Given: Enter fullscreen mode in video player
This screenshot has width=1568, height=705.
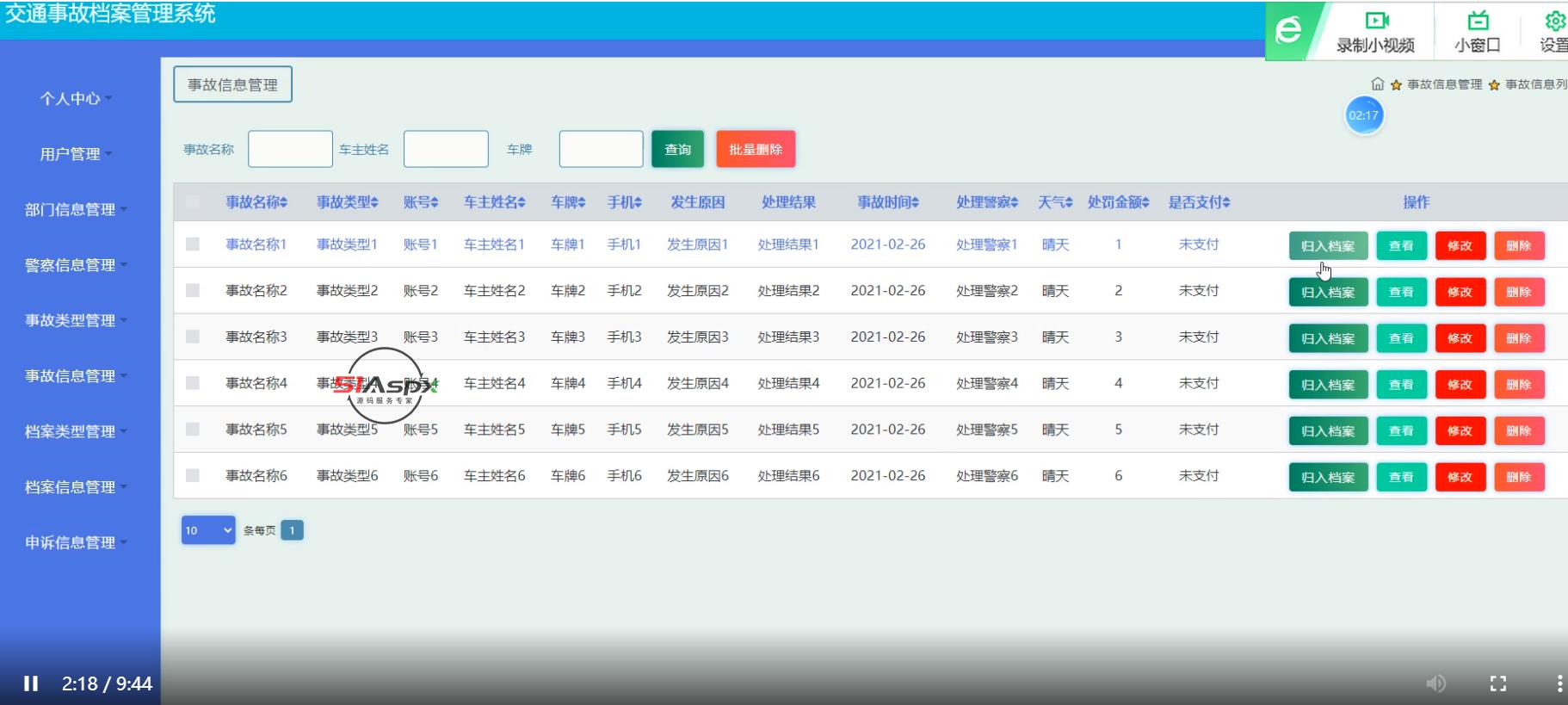Looking at the screenshot, I should pos(1498,683).
